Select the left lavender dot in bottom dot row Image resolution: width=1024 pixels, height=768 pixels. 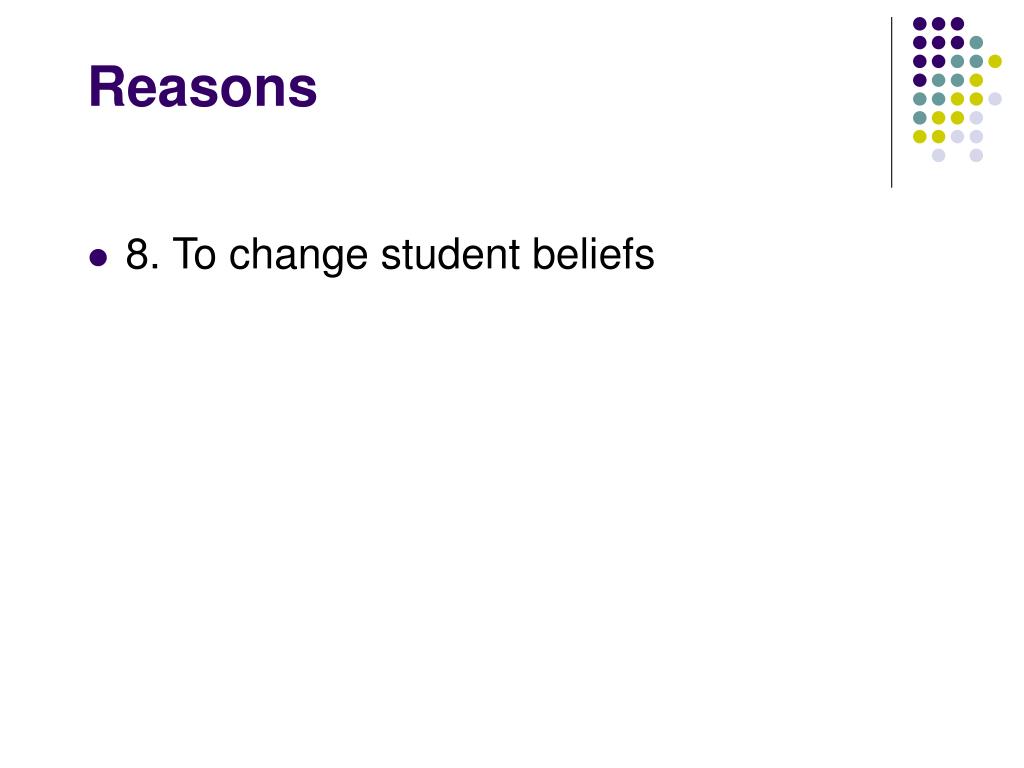(938, 155)
